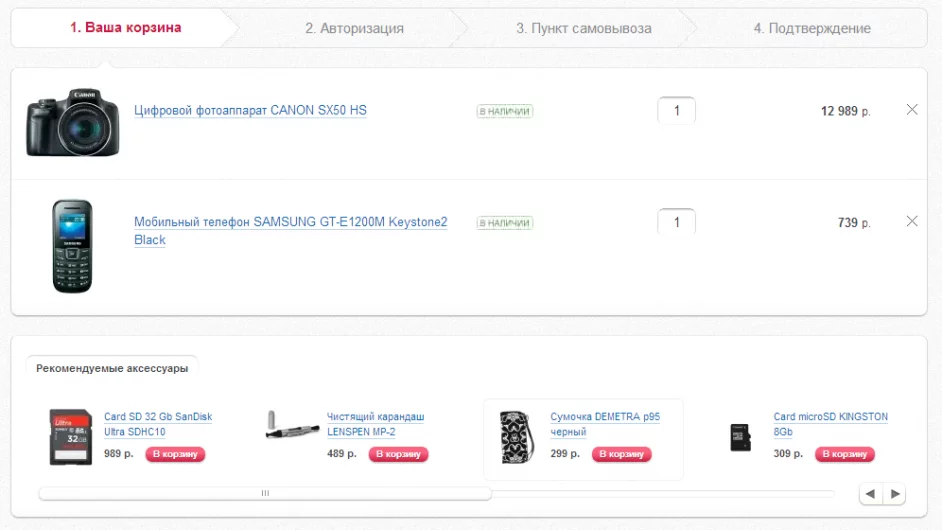Add LENSPEN MP-2 pencil to cart
This screenshot has height=530, width=942.
click(x=398, y=454)
